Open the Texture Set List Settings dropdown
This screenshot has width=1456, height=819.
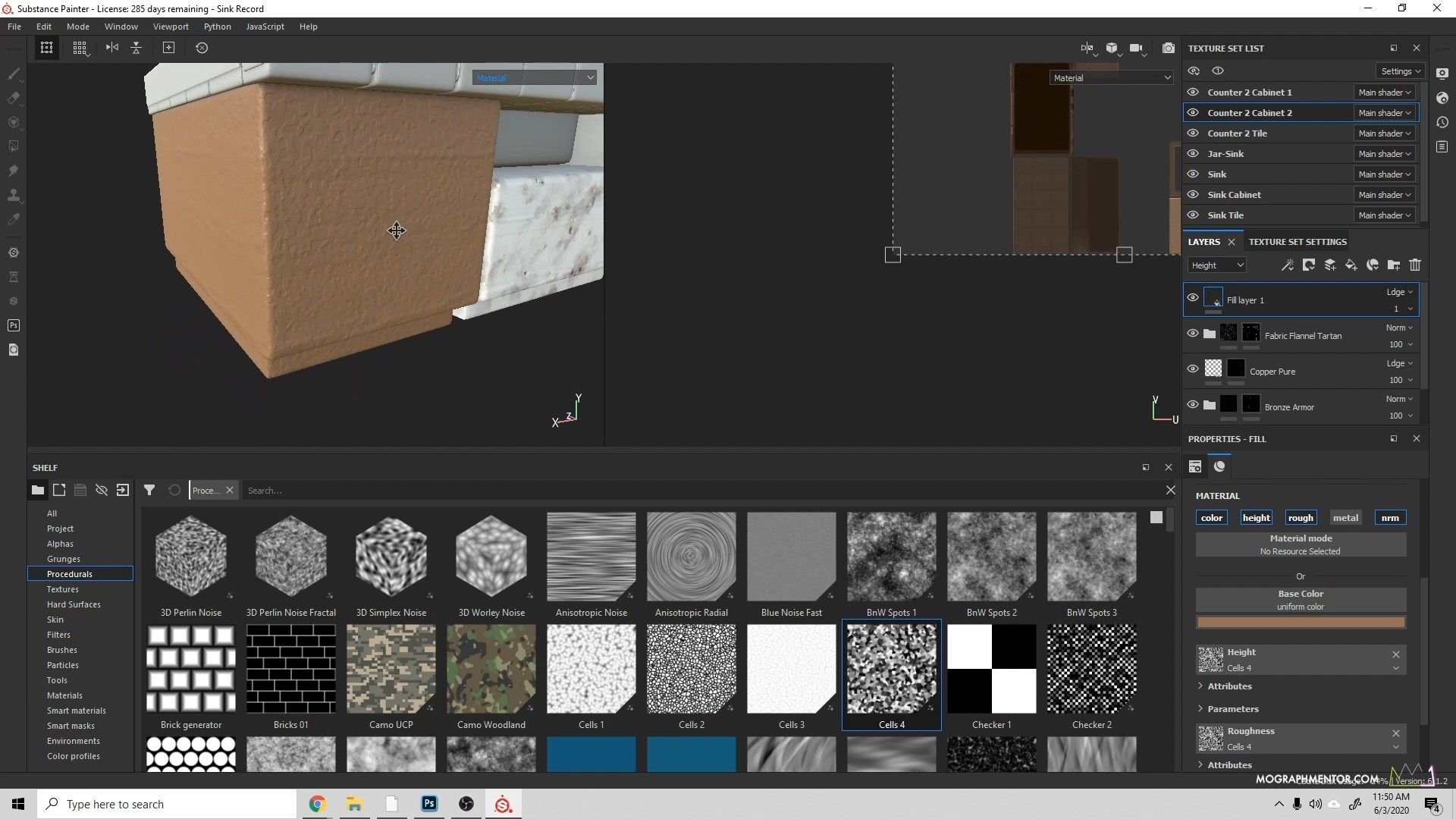pos(1401,71)
